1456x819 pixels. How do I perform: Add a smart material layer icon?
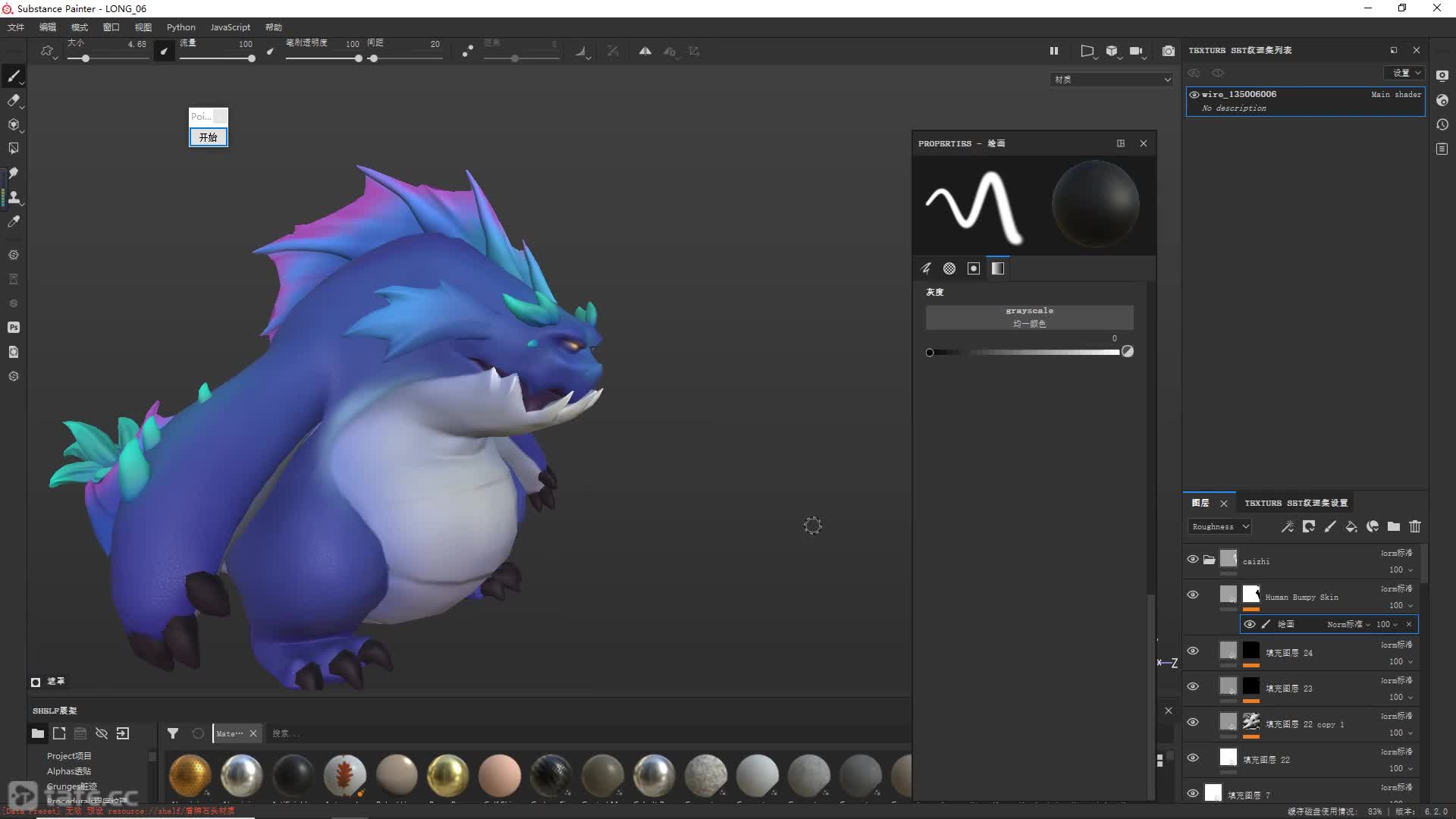click(x=1373, y=526)
